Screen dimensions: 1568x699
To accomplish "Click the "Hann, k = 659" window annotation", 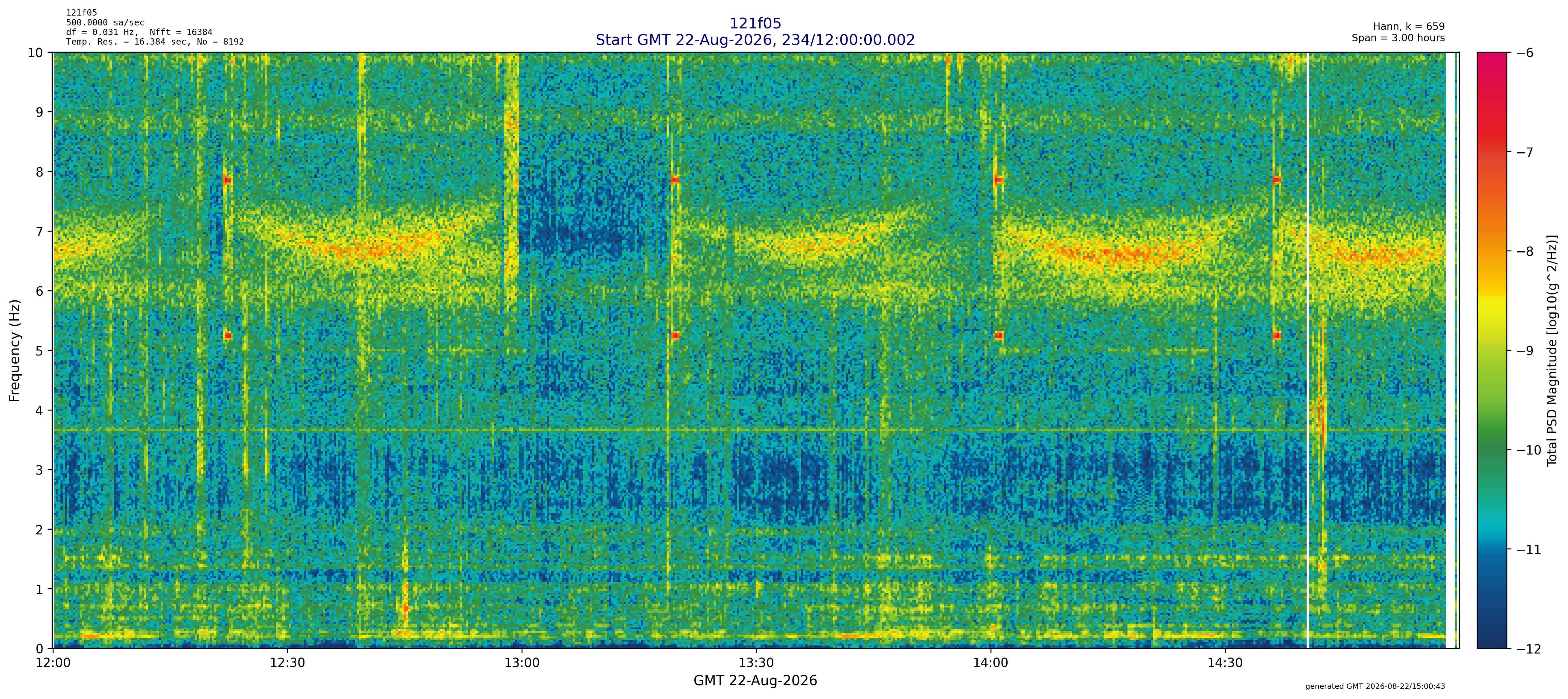I will [x=1409, y=27].
